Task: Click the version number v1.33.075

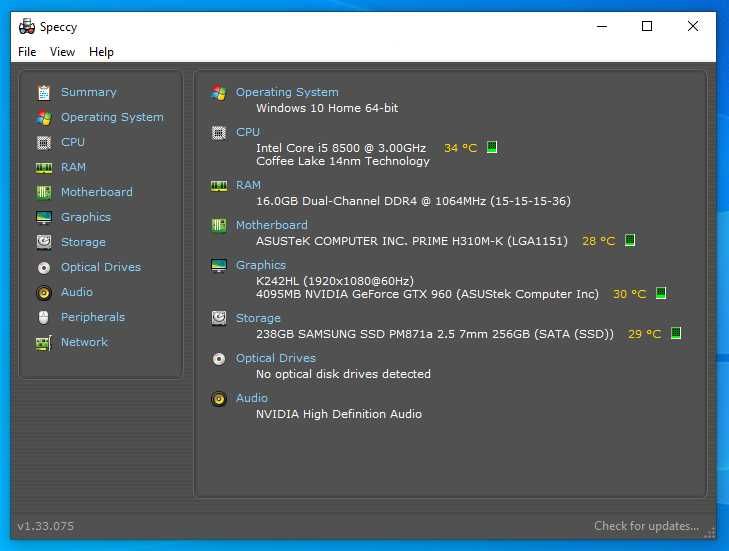Action: point(46,526)
